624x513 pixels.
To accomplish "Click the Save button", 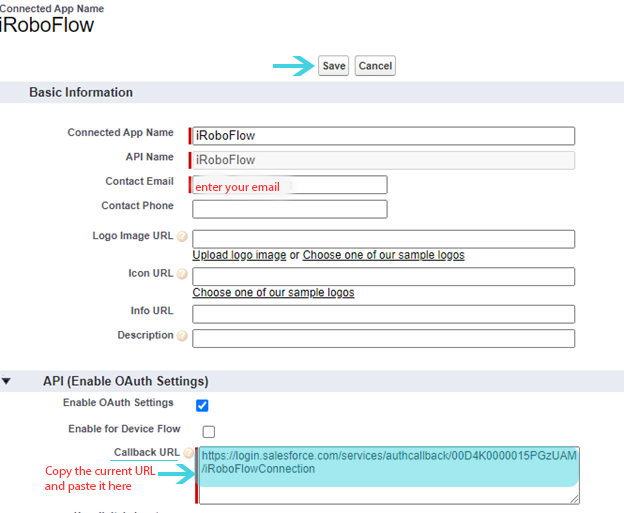I will coord(333,66).
